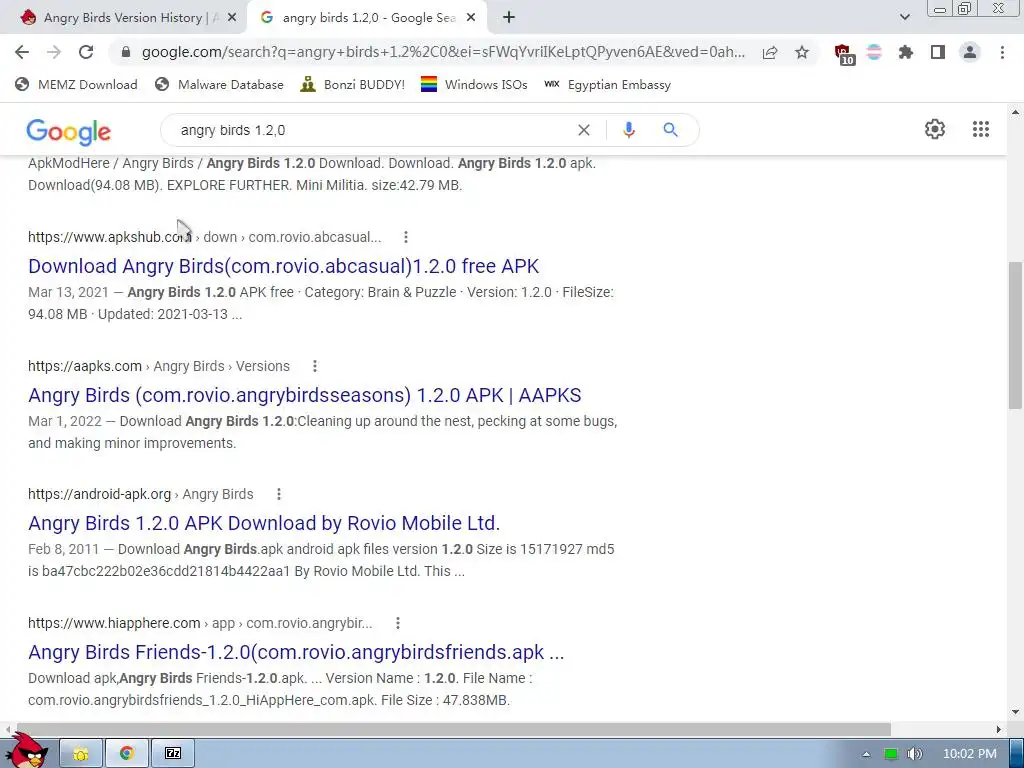Open Angry Birds Friends-1.2.0 result link
This screenshot has height=768, width=1024.
point(296,652)
